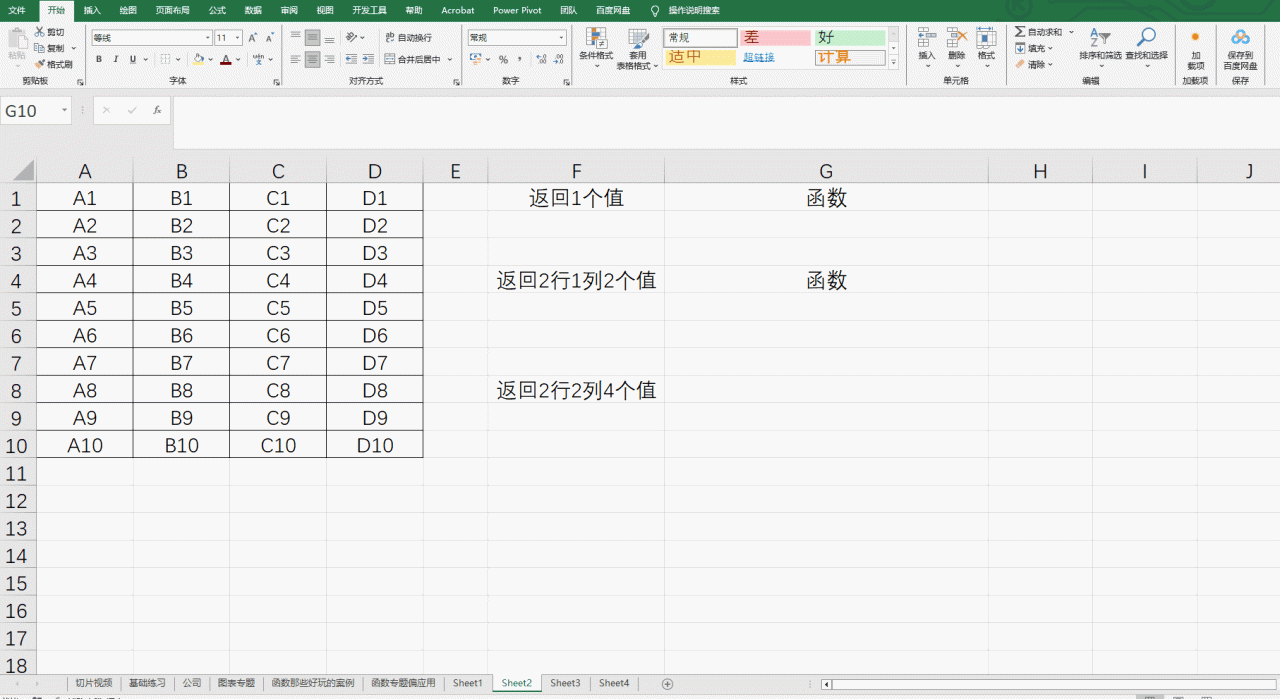Click Merge and Center (合并后居中)
The height and width of the screenshot is (699, 1280).
413,60
